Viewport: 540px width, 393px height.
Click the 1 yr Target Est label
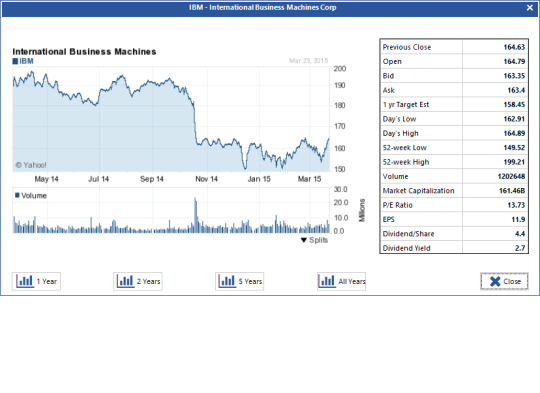(x=406, y=105)
